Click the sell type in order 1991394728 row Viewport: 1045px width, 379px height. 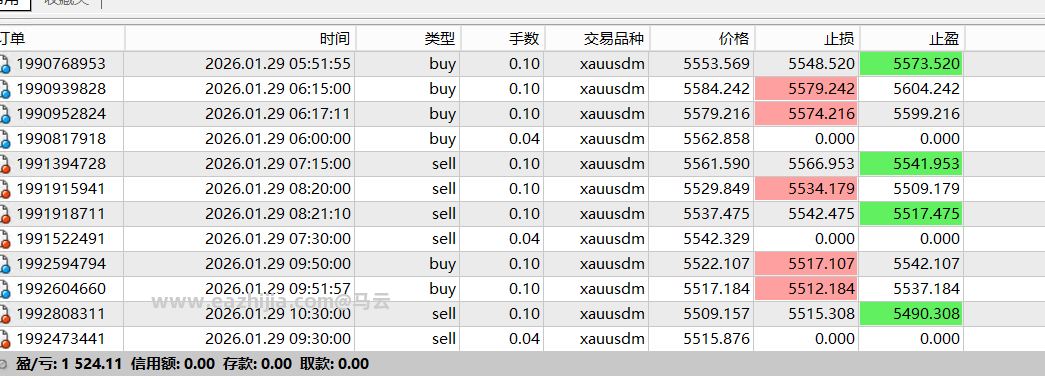click(x=443, y=164)
